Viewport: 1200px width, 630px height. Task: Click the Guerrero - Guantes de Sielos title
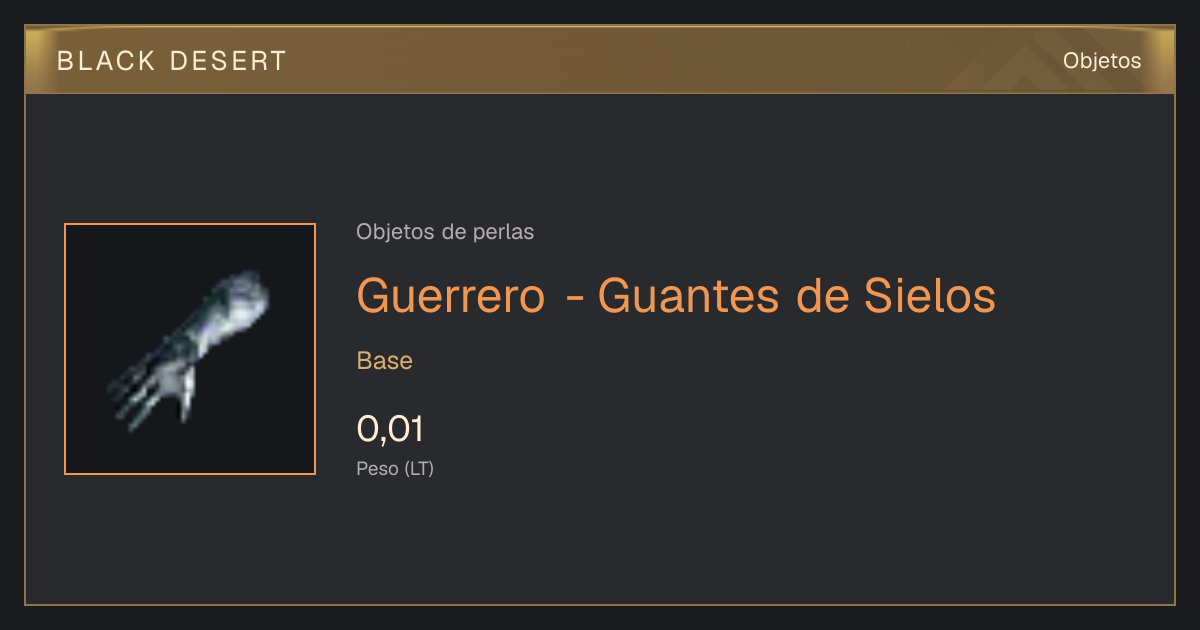coord(676,296)
